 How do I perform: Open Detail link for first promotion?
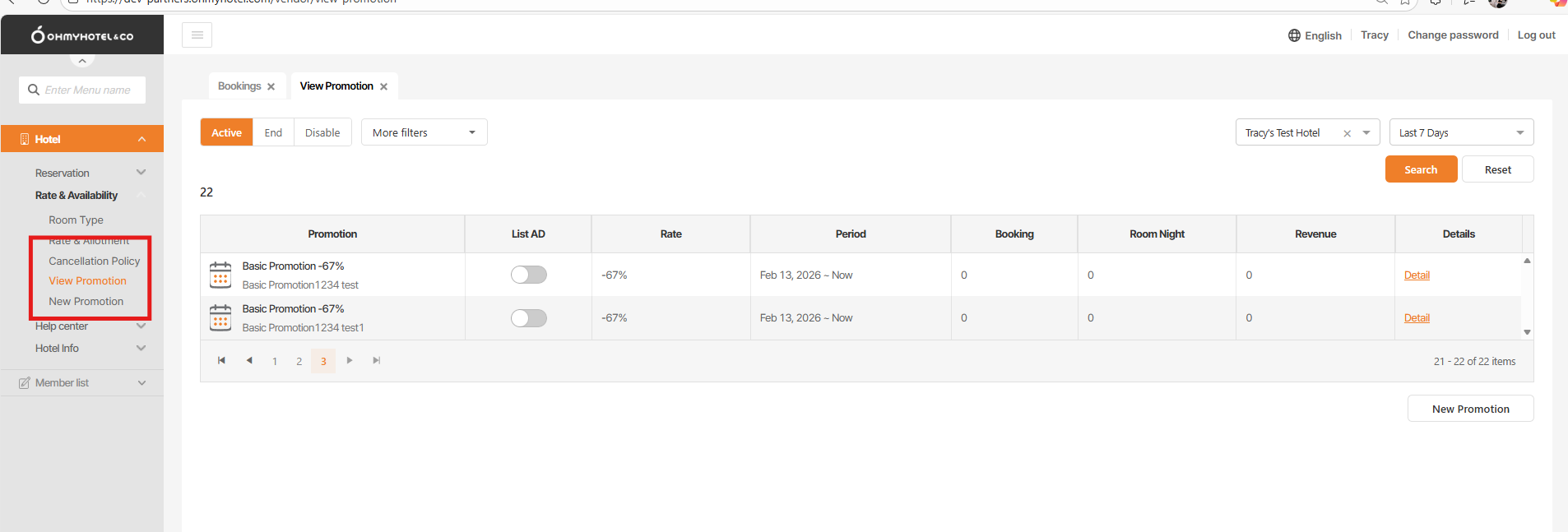coord(1416,275)
